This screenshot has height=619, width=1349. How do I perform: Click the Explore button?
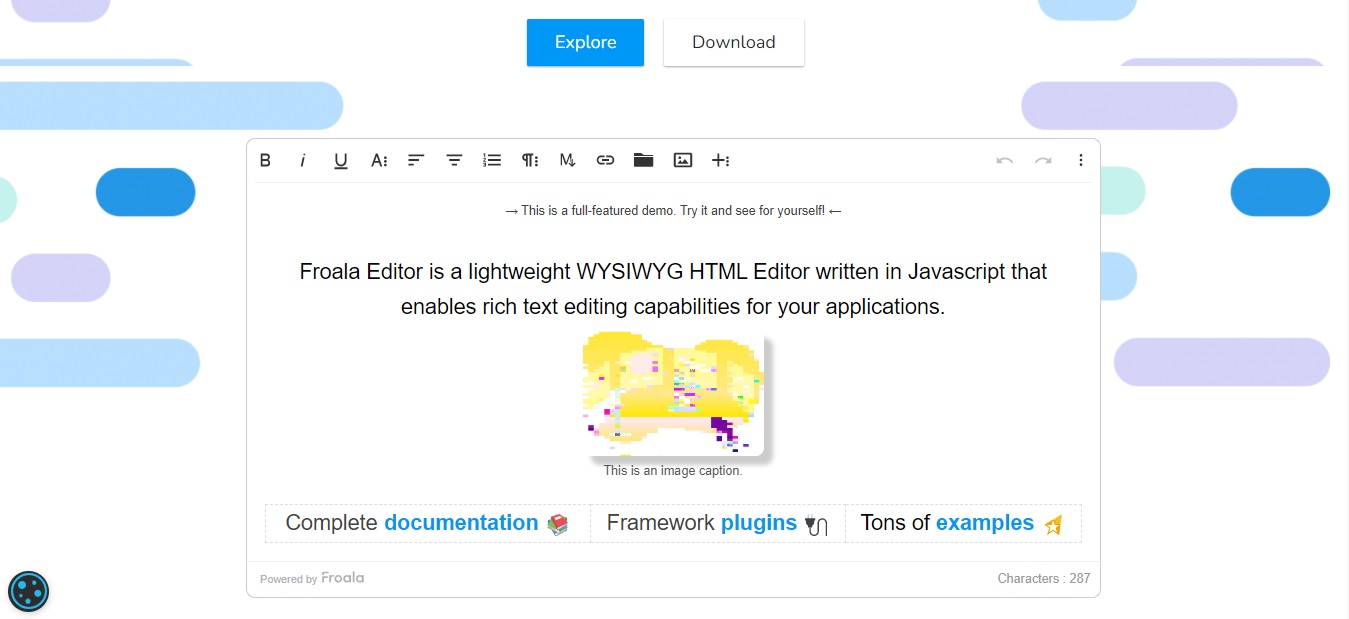coord(585,42)
